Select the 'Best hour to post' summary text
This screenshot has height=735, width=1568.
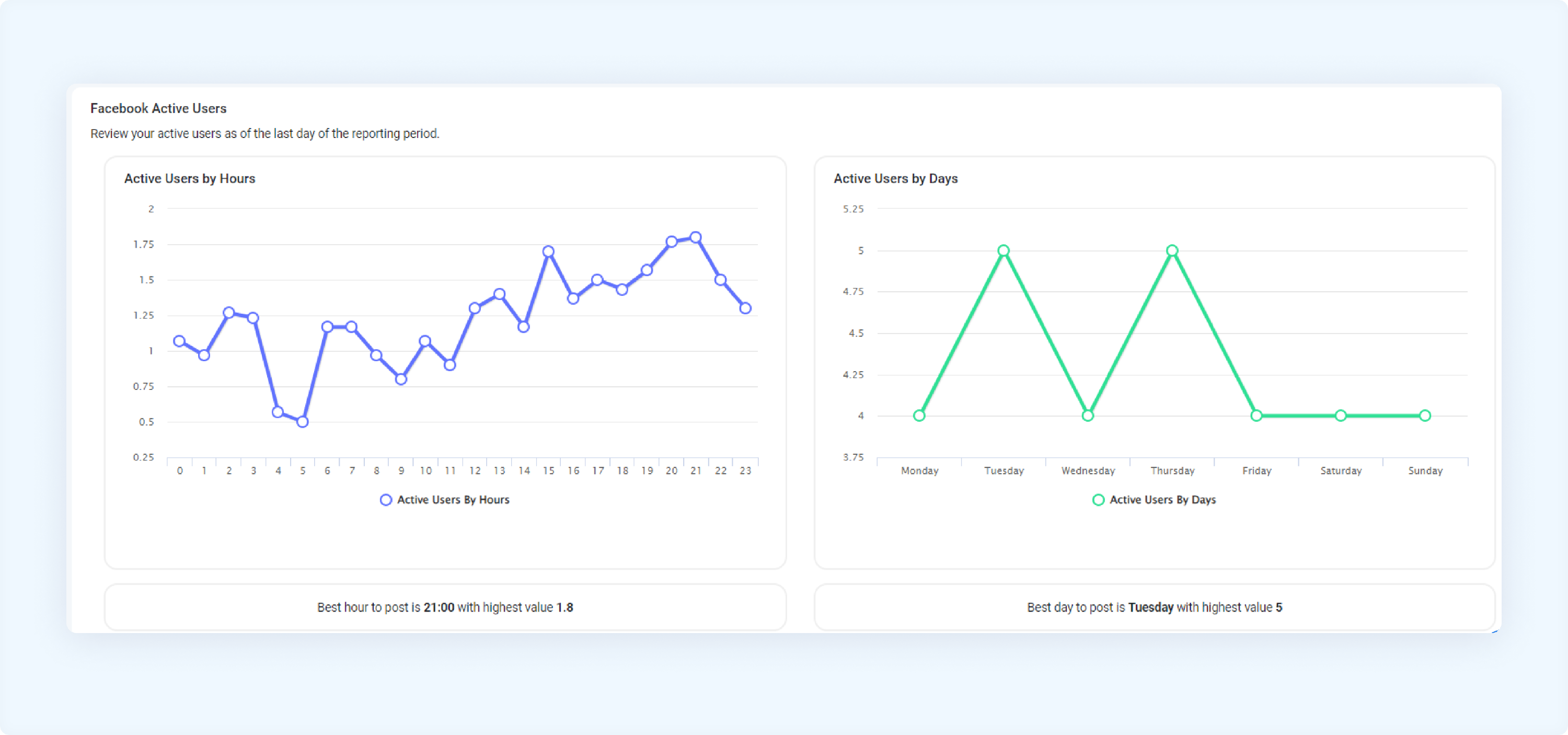click(x=445, y=607)
